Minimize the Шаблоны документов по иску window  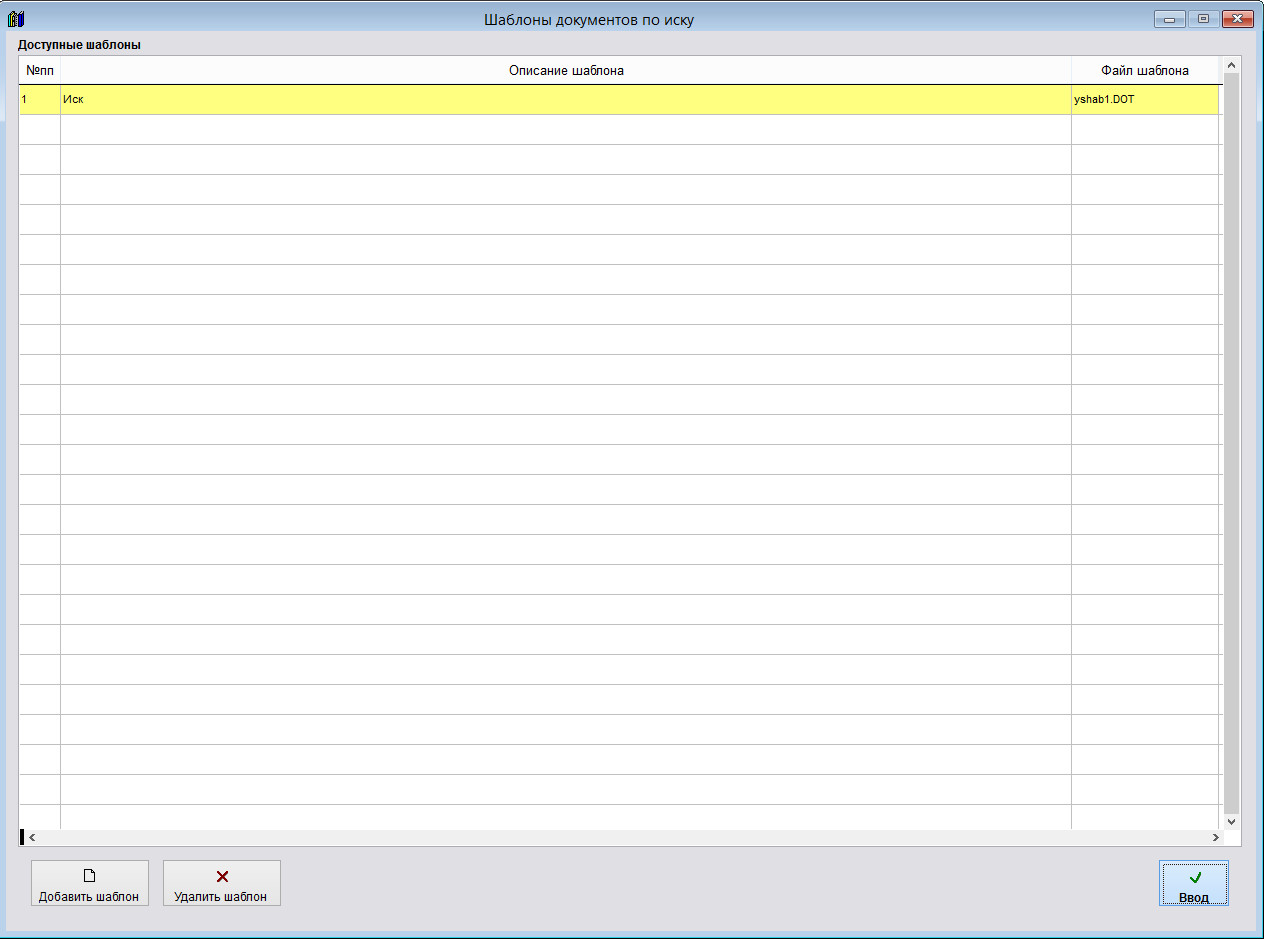pos(1169,18)
